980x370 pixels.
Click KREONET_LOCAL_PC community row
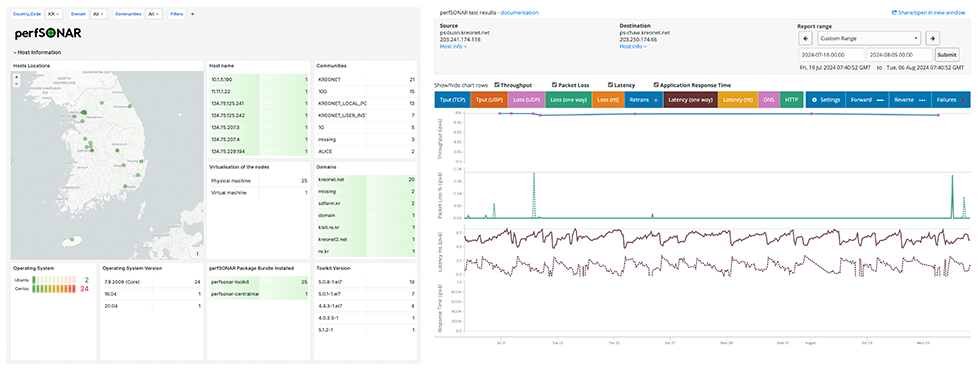pos(366,103)
